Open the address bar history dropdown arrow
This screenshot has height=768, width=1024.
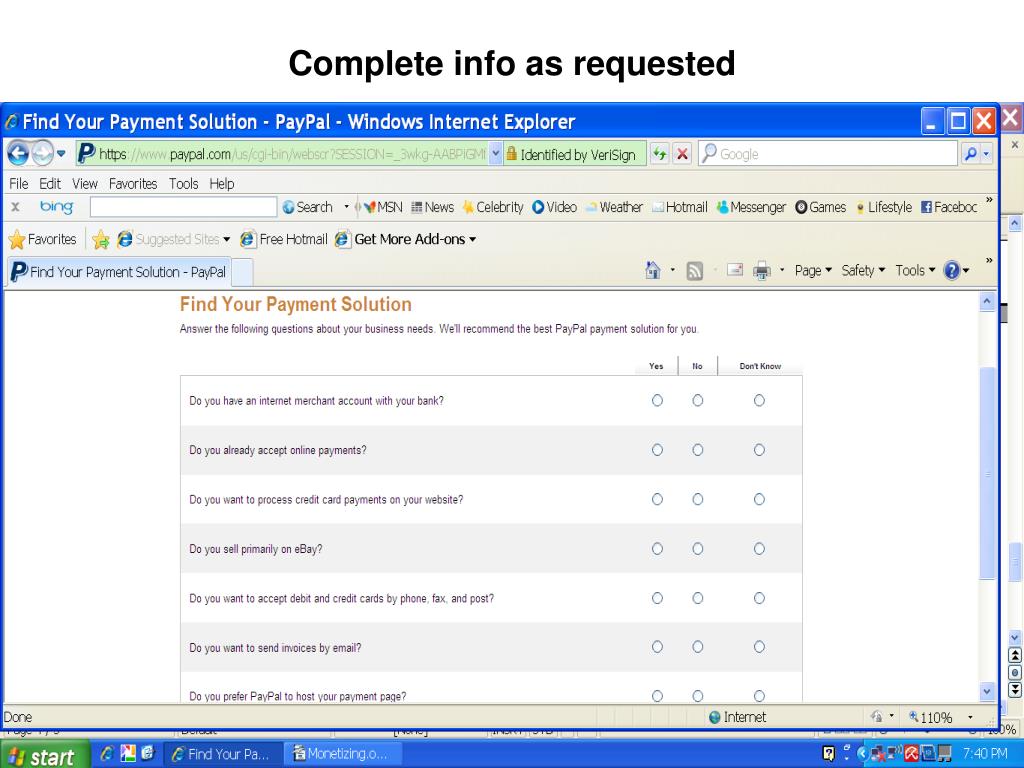coord(496,154)
